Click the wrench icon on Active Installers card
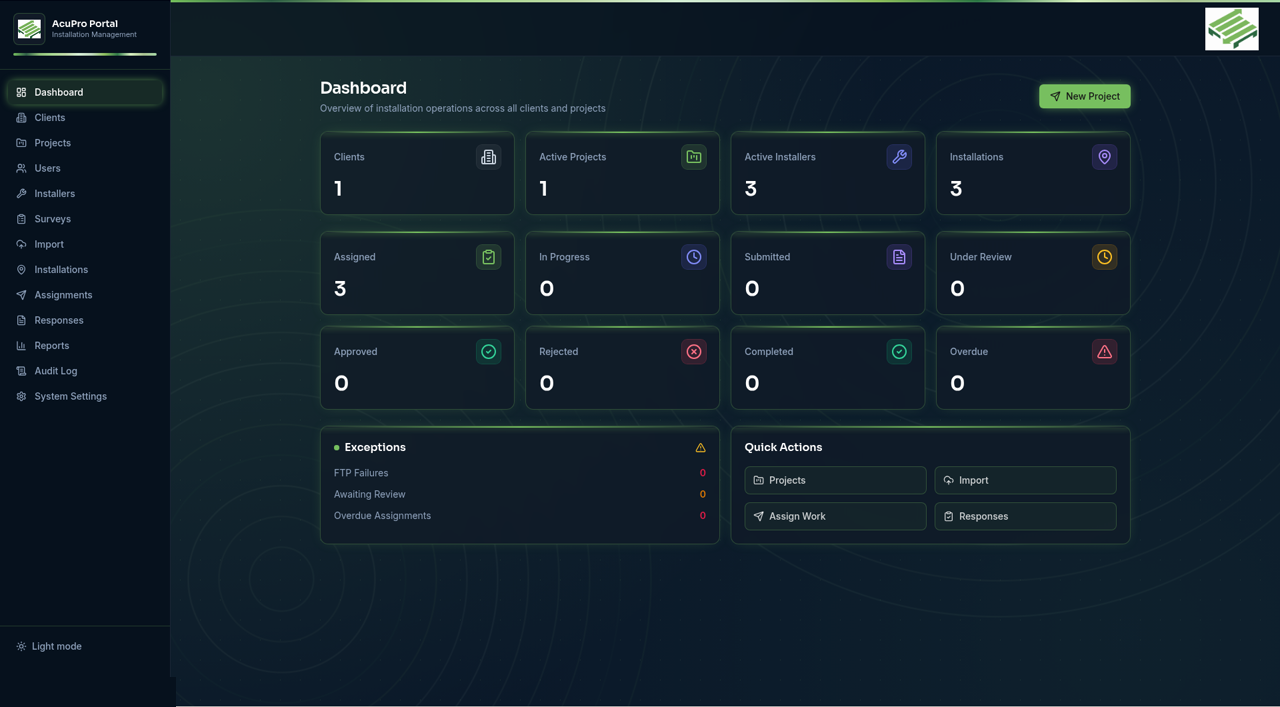This screenshot has height=707, width=1280. click(899, 157)
